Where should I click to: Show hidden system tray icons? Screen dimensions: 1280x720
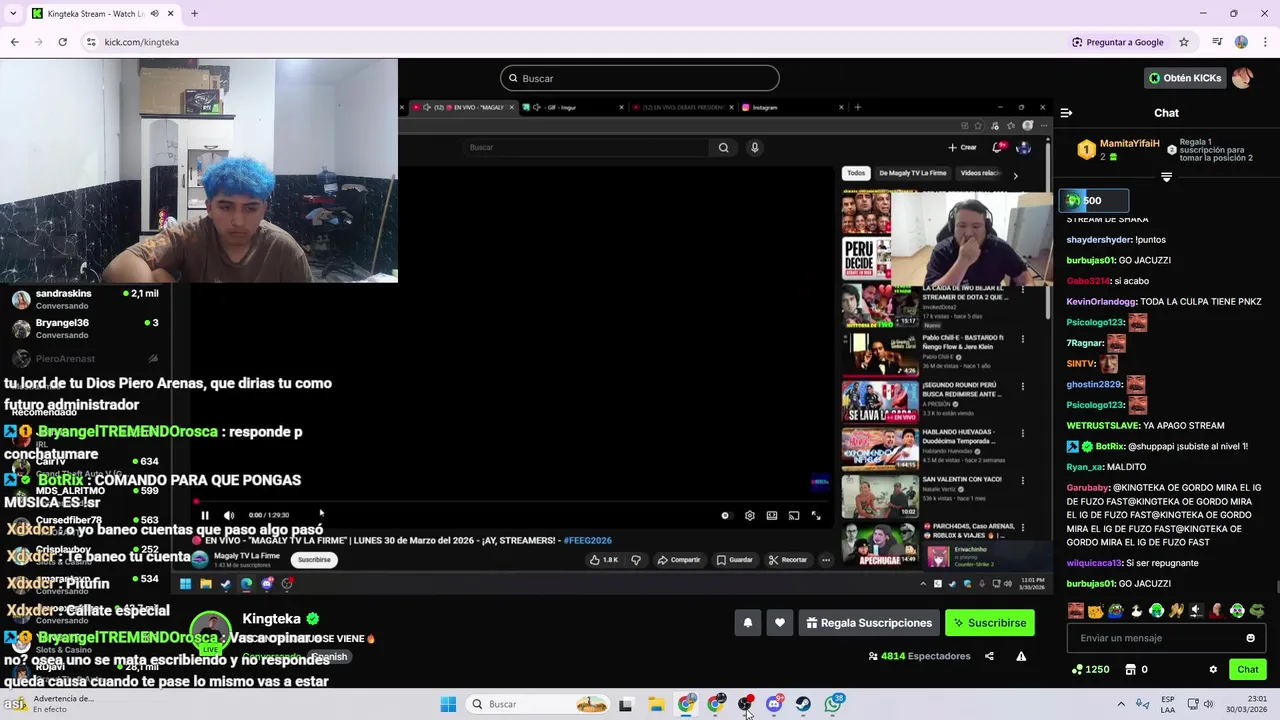point(1120,704)
